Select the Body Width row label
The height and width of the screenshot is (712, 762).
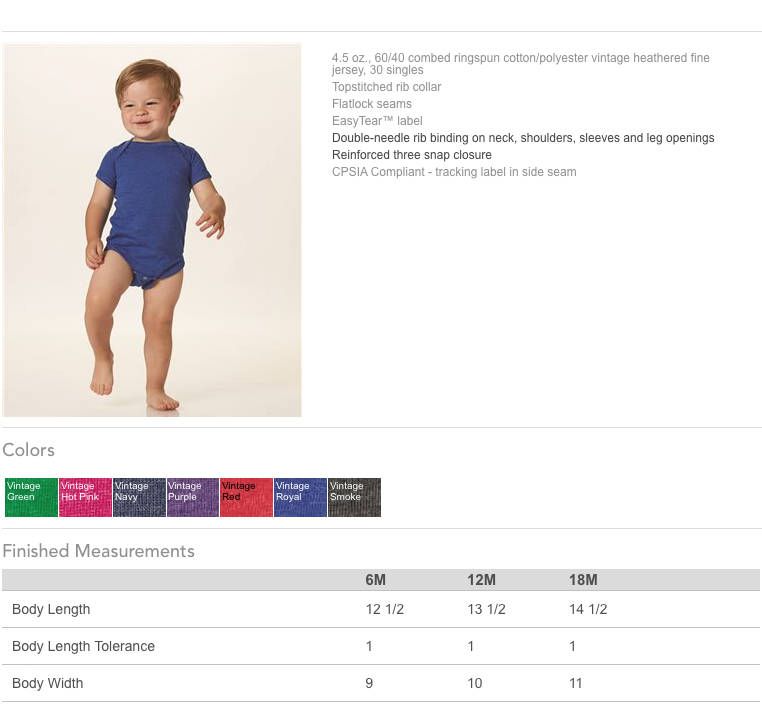[48, 683]
